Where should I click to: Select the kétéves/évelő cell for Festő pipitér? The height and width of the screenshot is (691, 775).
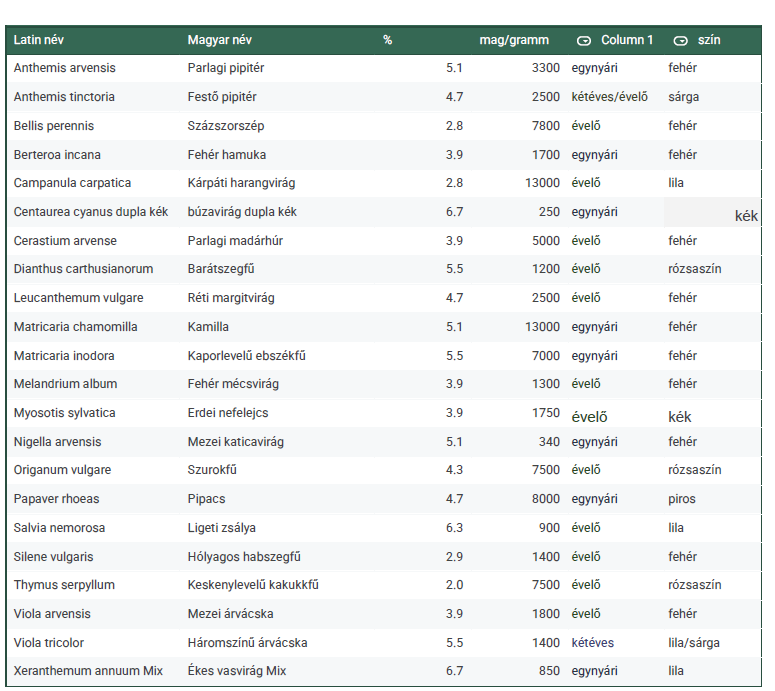coord(609,97)
